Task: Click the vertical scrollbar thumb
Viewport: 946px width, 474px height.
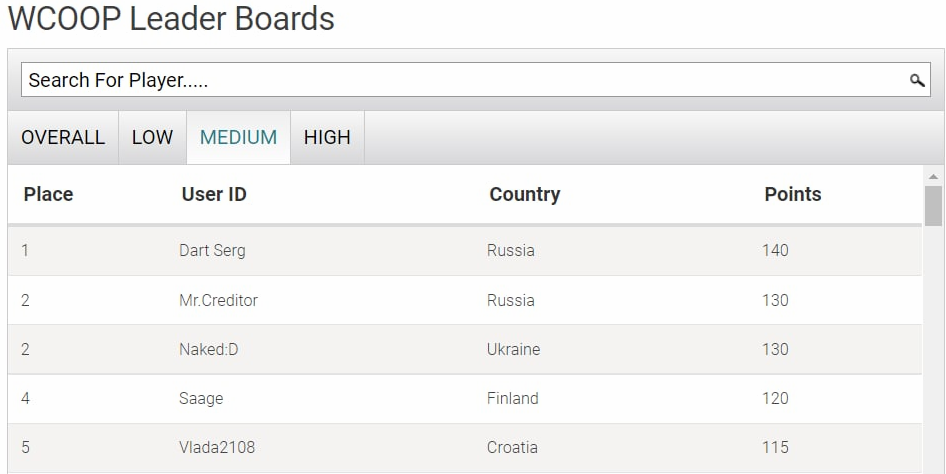Action: pos(933,206)
